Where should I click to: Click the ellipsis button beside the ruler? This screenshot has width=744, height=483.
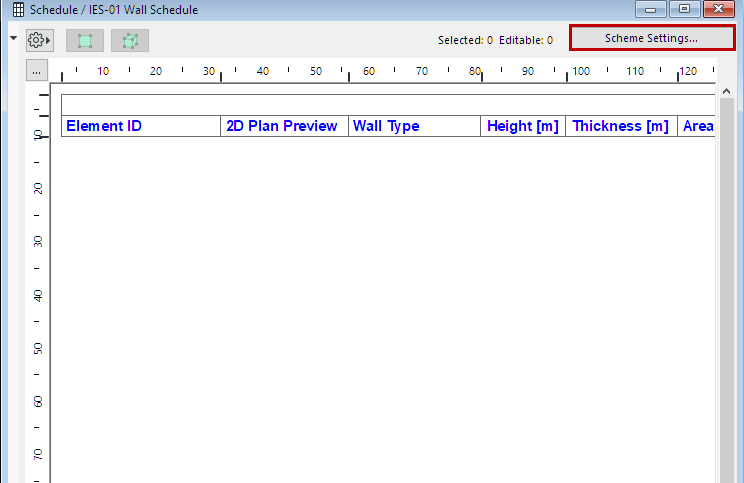37,71
